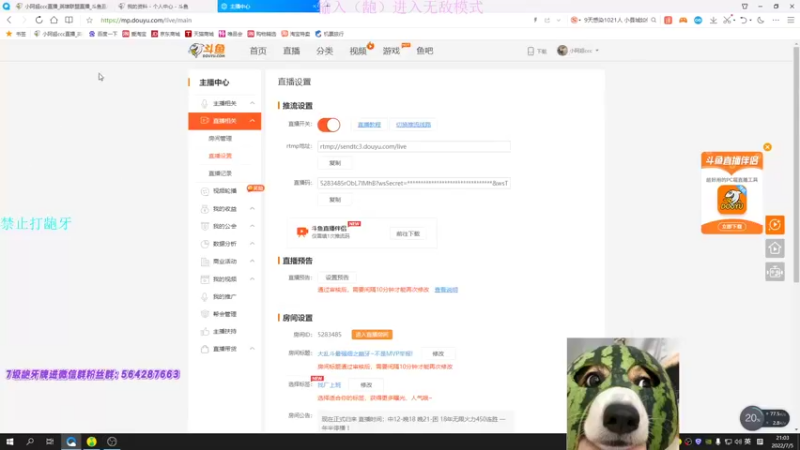Click the undo arrow icon in browser toolbar
The width and height of the screenshot is (800, 450).
(x=744, y=20)
